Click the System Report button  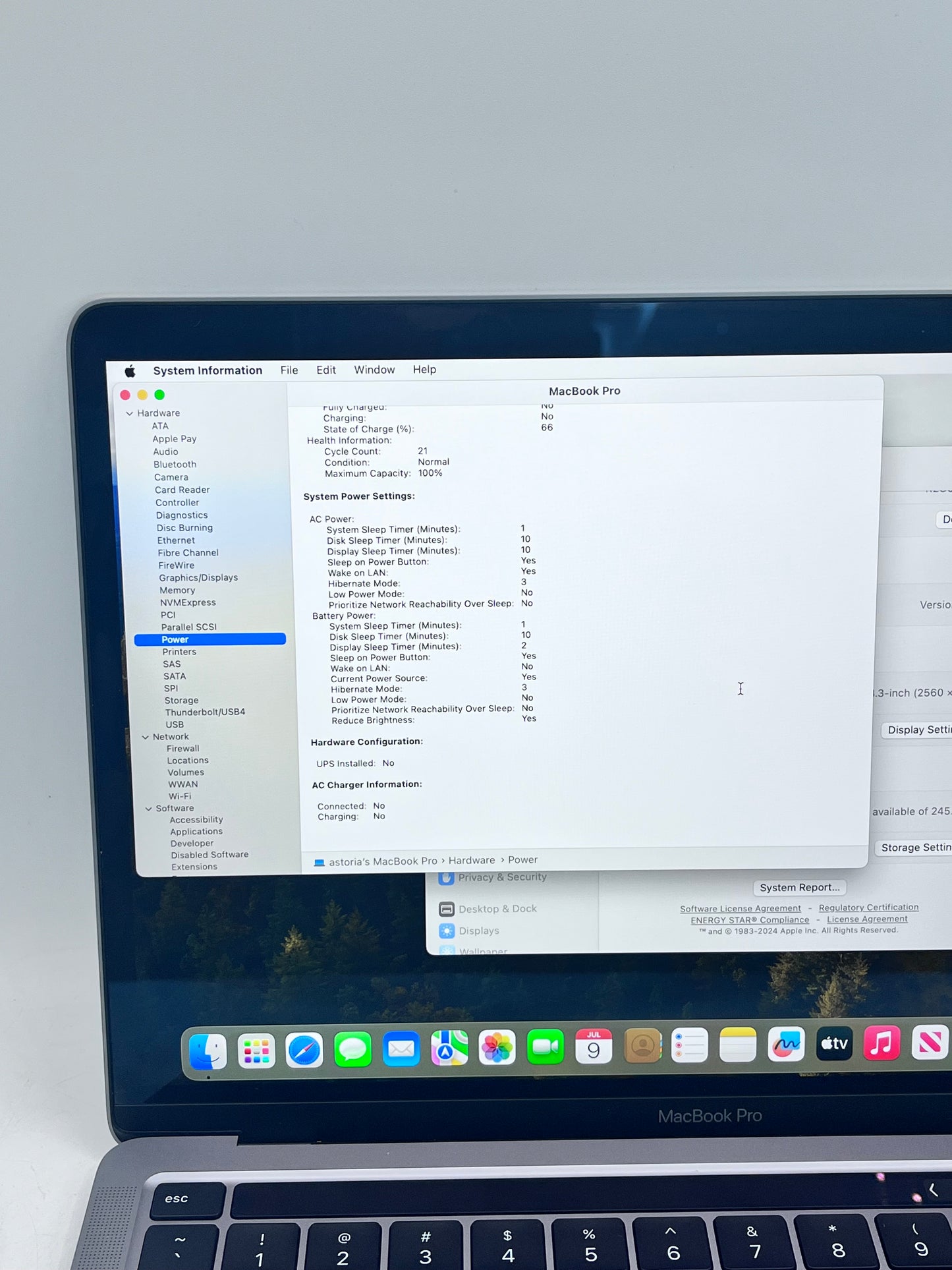(800, 888)
